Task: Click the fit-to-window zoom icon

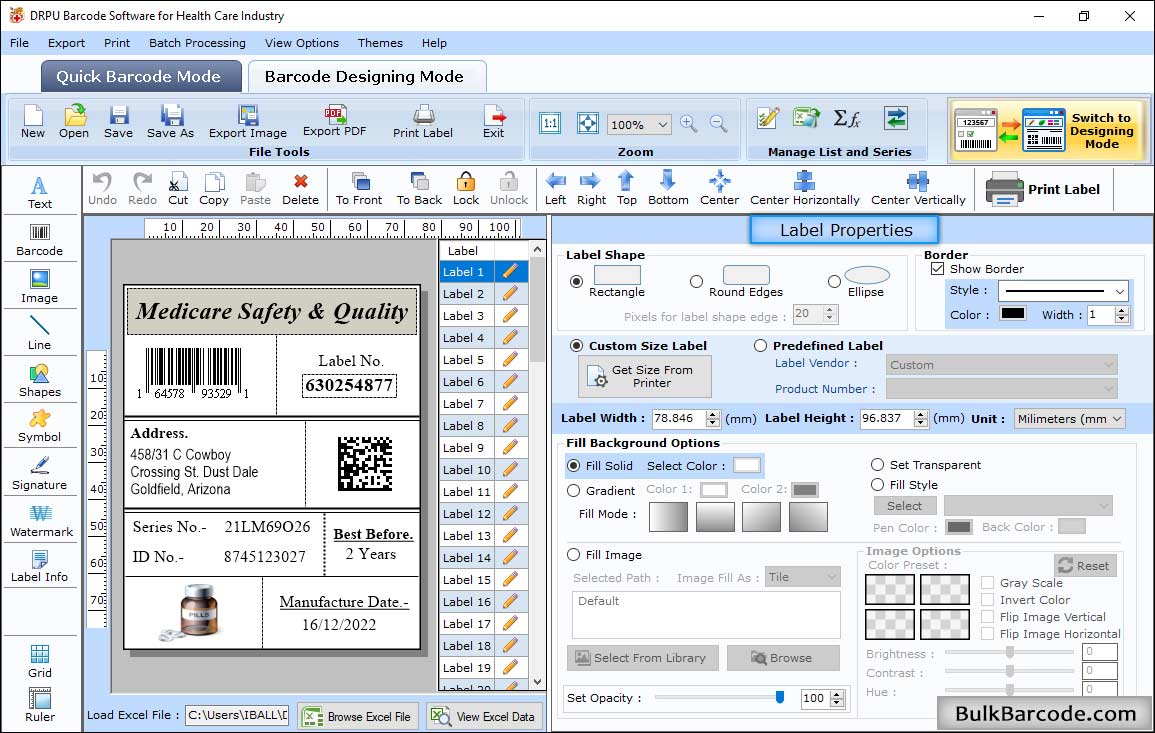Action: pyautogui.click(x=588, y=123)
